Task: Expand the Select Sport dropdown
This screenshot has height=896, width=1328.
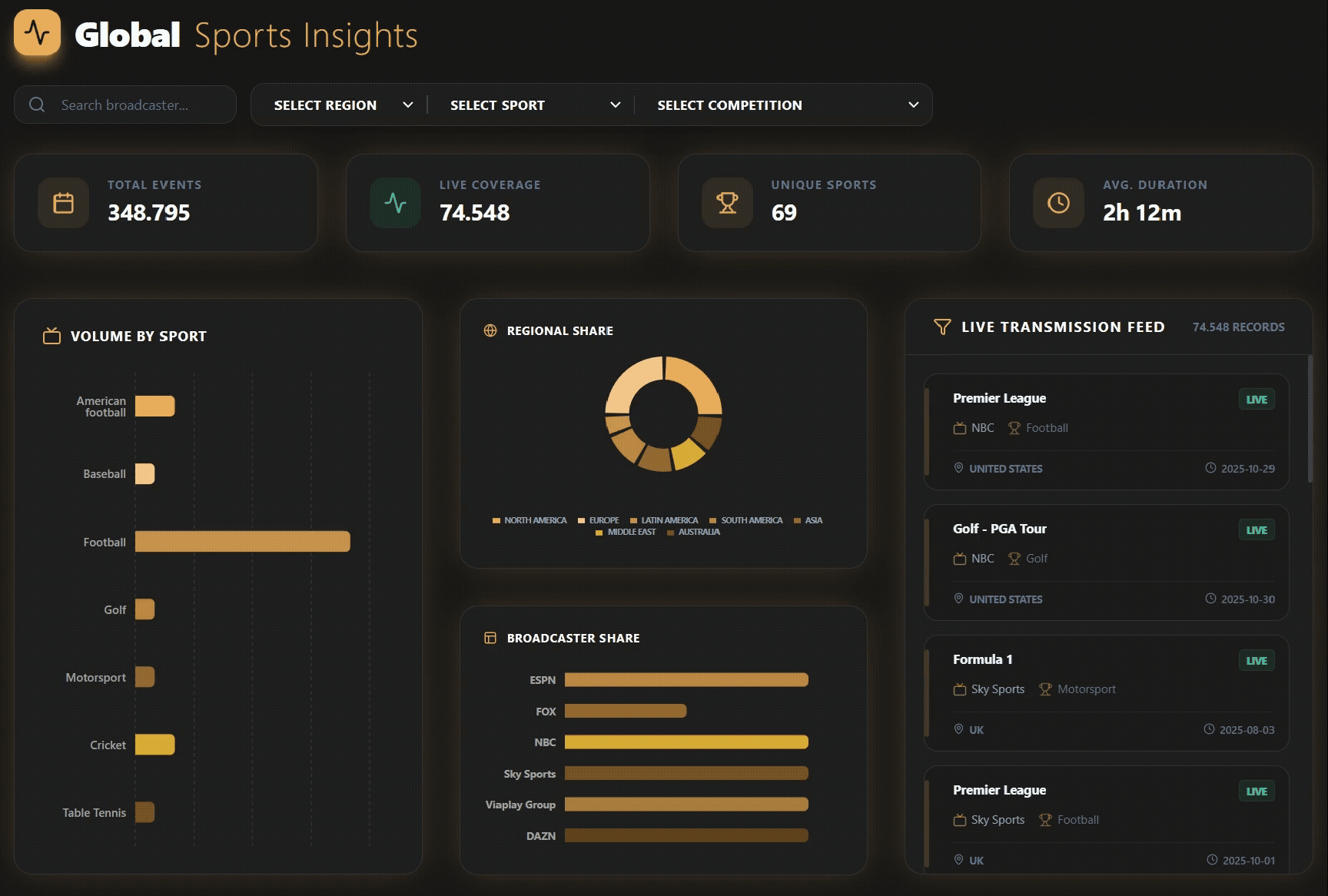Action: [x=534, y=105]
